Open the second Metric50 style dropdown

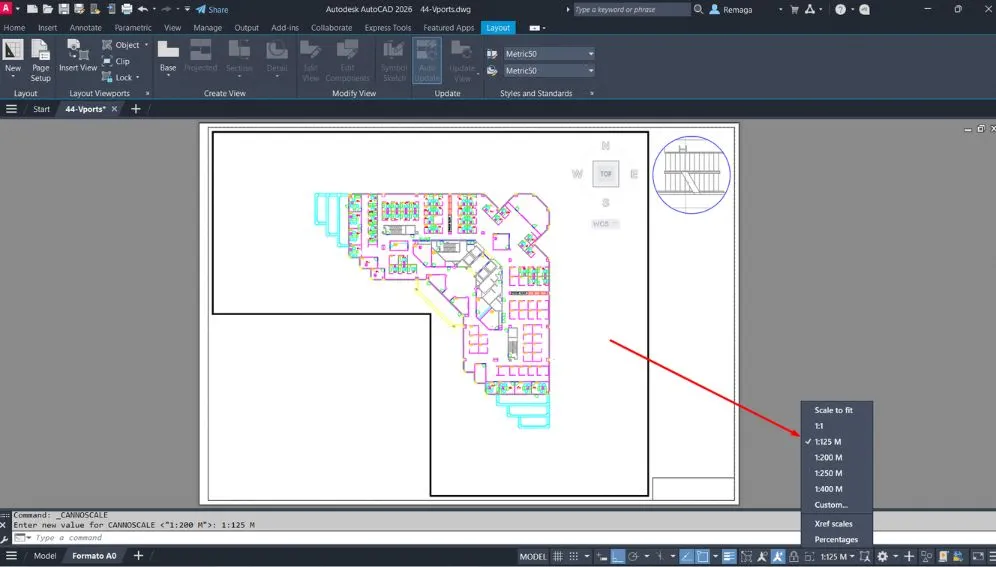pyautogui.click(x=549, y=70)
